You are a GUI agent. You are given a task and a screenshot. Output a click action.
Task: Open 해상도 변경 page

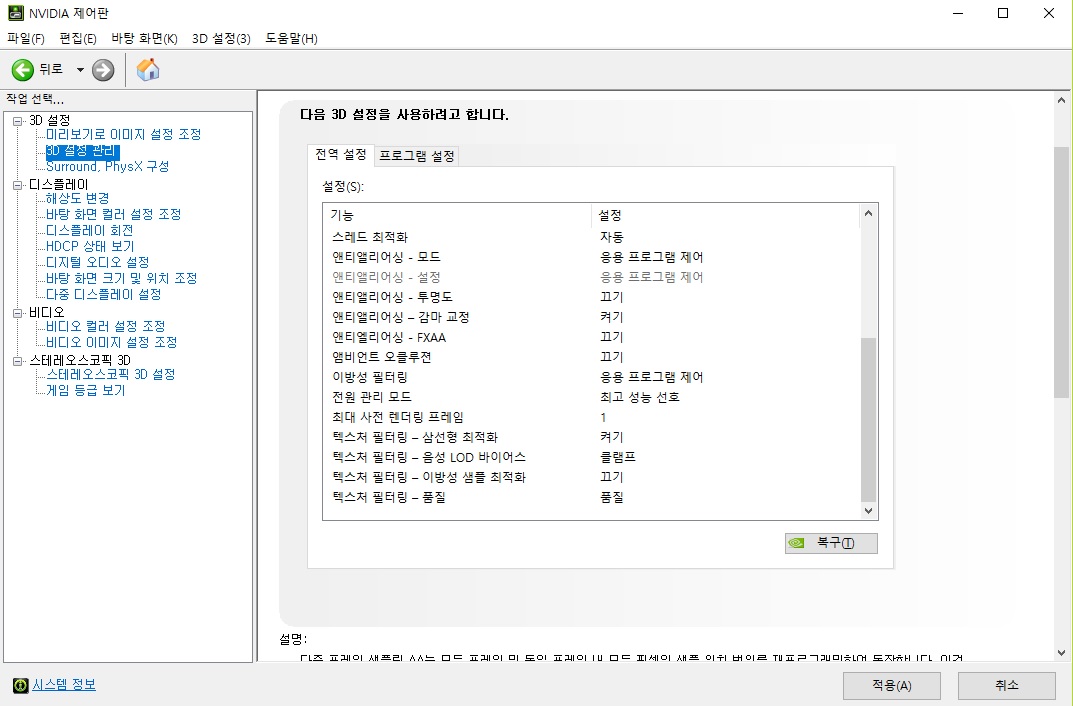pos(77,198)
